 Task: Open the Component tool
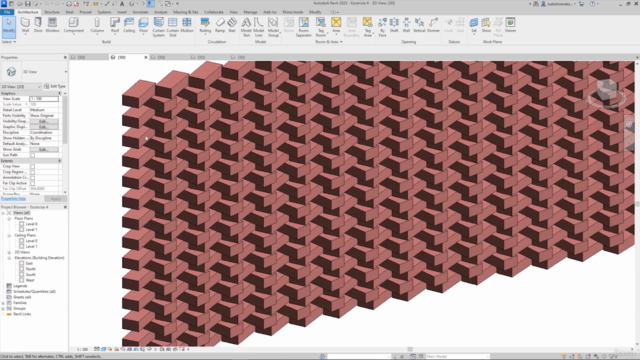coord(73,25)
